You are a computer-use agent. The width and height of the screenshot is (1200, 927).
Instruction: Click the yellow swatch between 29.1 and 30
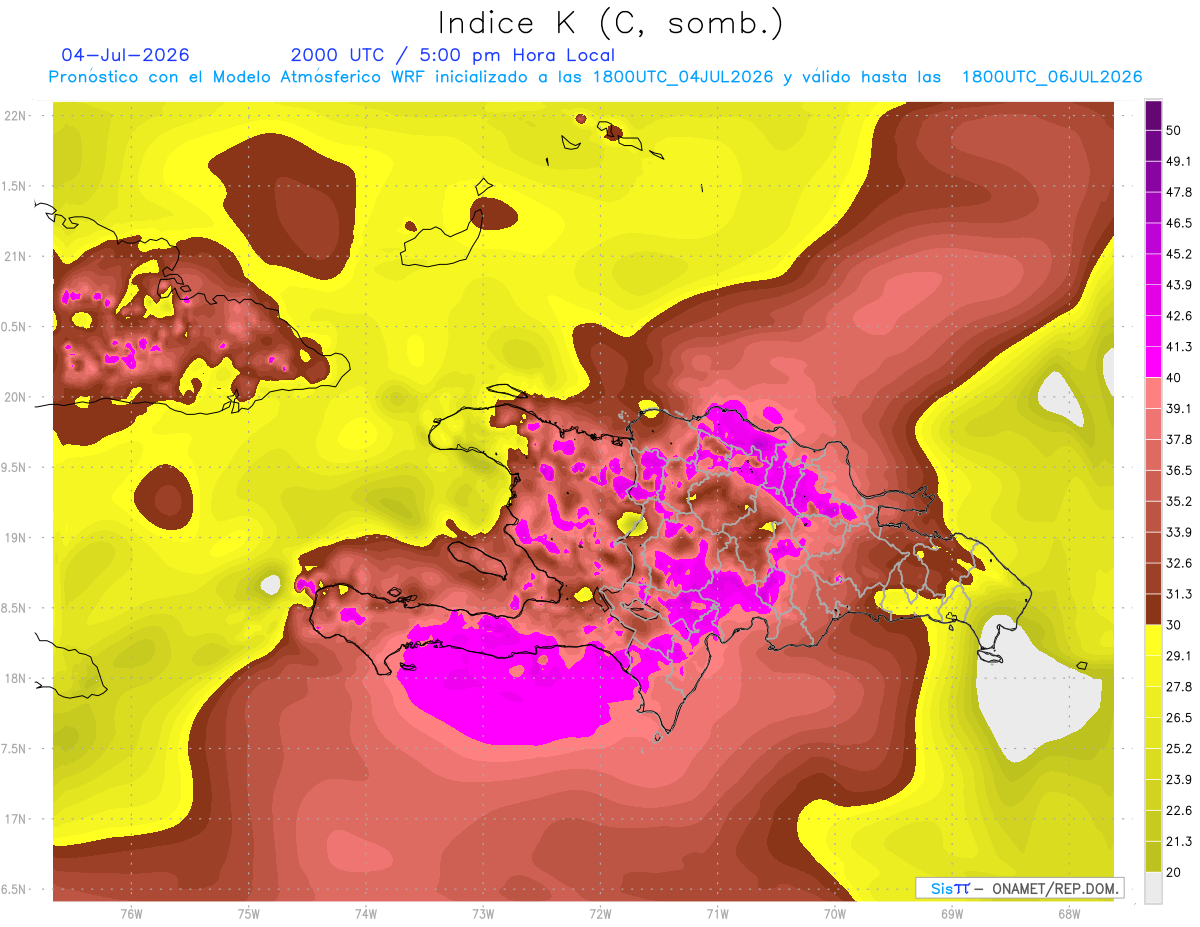pos(1153,641)
